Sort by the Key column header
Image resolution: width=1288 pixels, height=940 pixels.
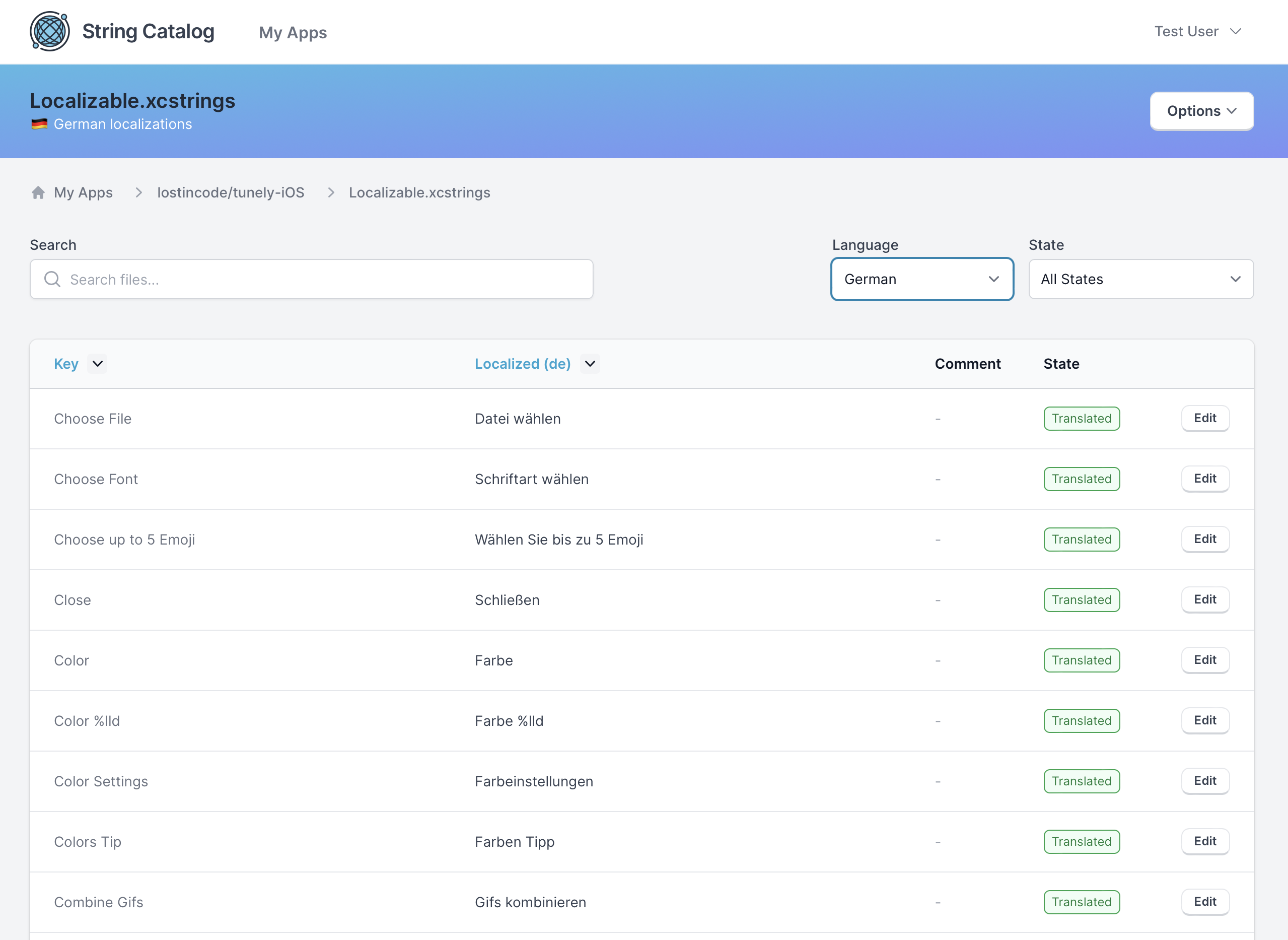[66, 364]
